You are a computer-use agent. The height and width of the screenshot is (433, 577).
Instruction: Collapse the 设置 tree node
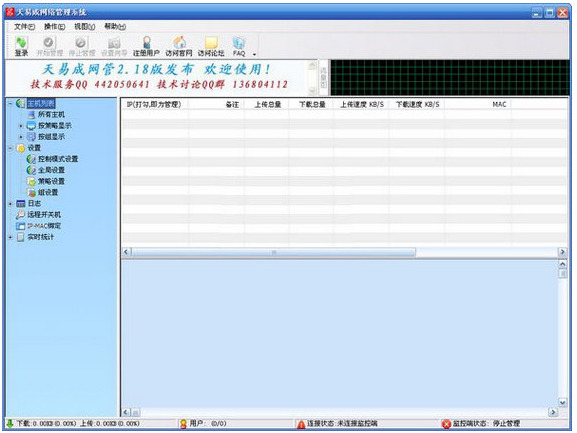coord(10,148)
